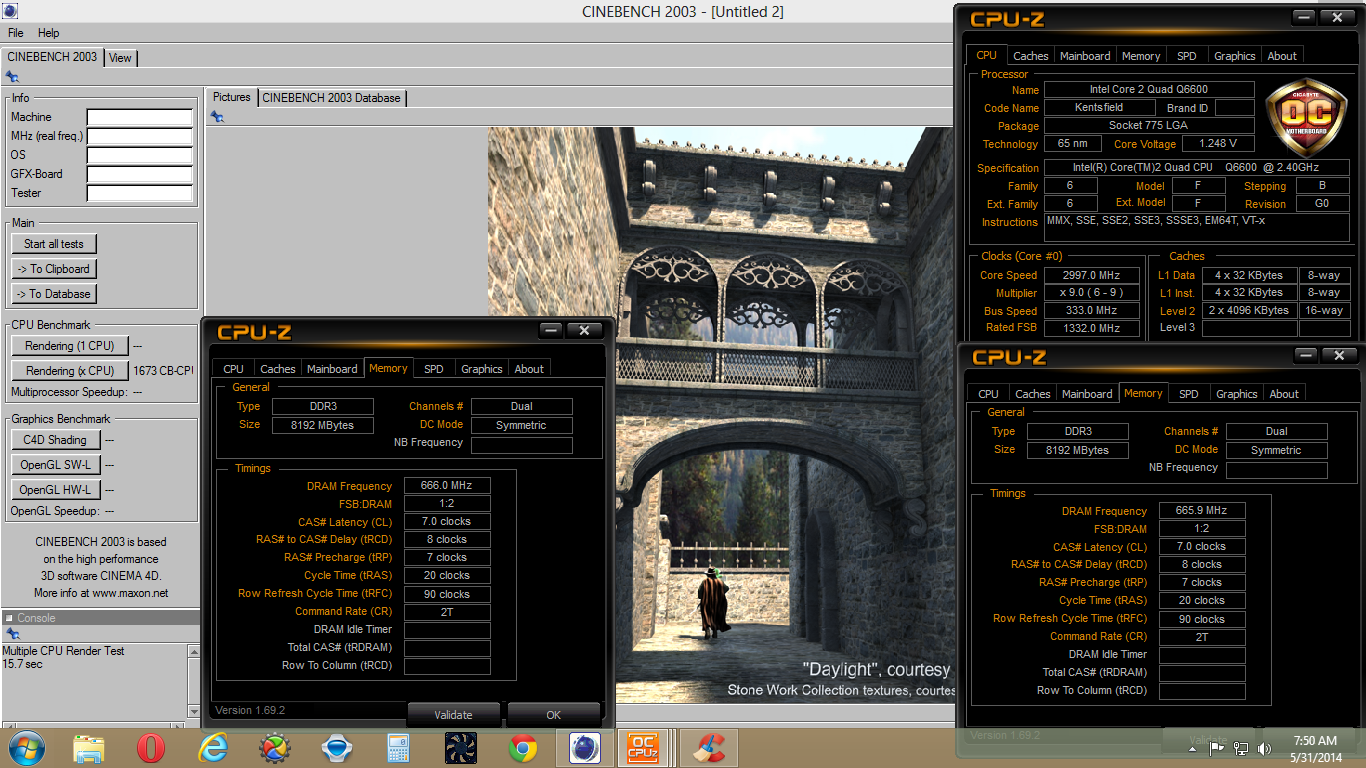Switch to the View tab in CINEBENCH
The height and width of the screenshot is (768, 1366).
(x=120, y=58)
